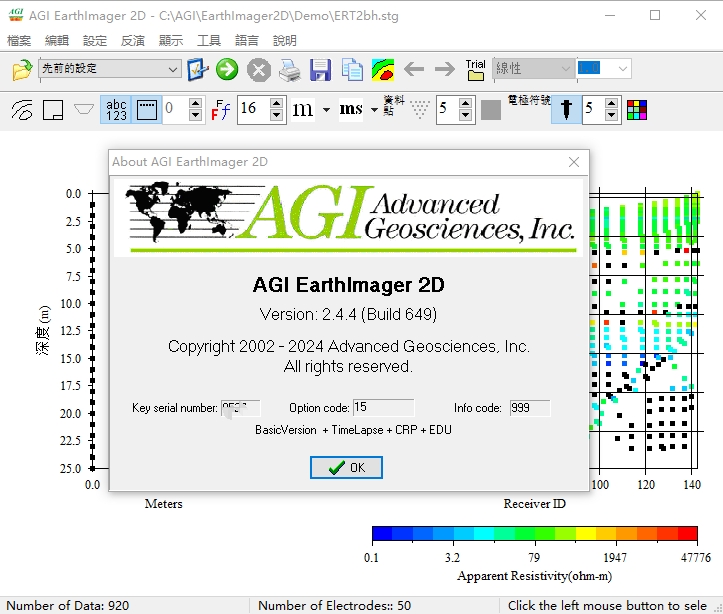Click Apparent Resistivity(ohm-m) legend label
This screenshot has width=723, height=614.
pos(534,576)
